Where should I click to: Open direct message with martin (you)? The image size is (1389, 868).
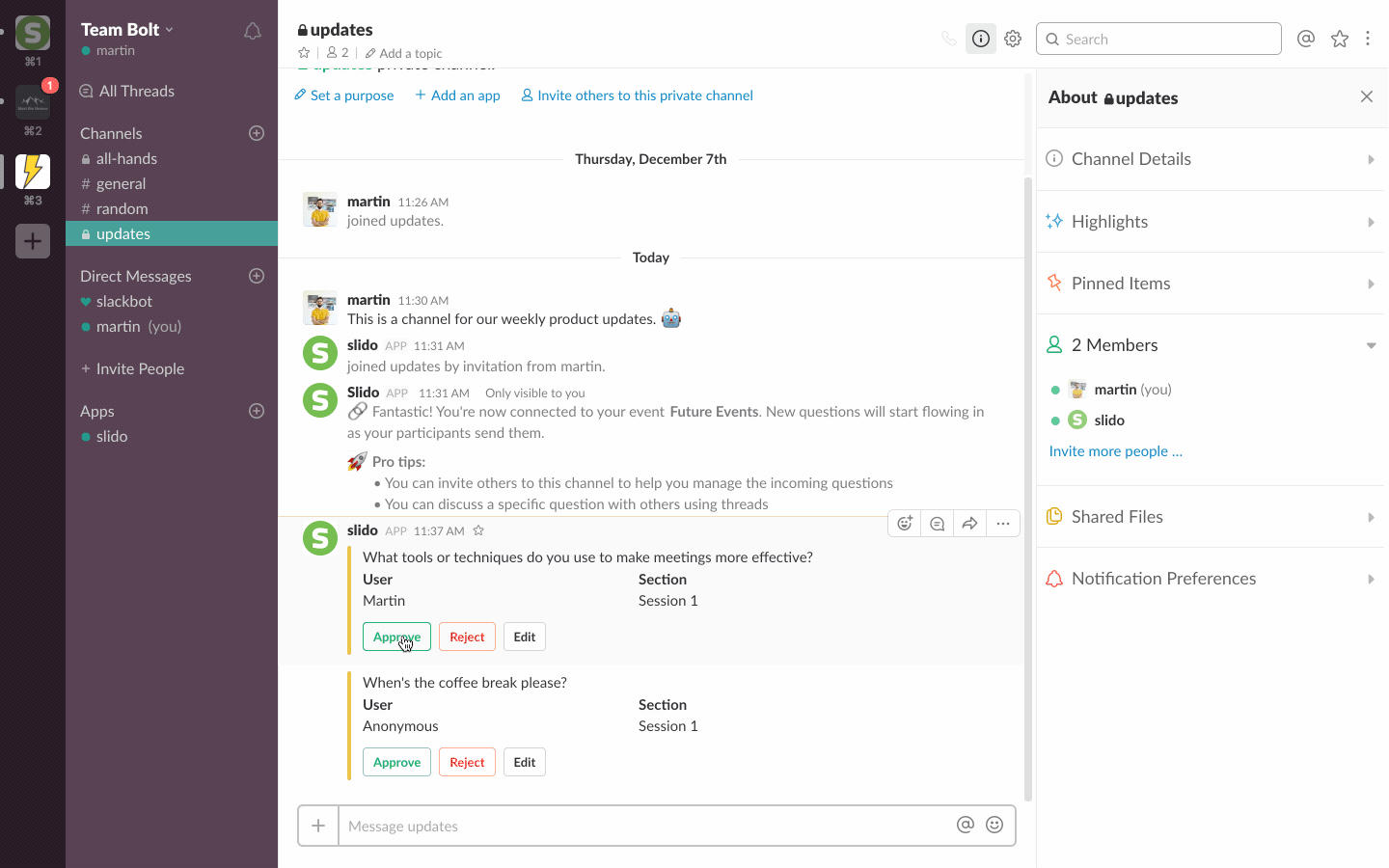coord(172,326)
